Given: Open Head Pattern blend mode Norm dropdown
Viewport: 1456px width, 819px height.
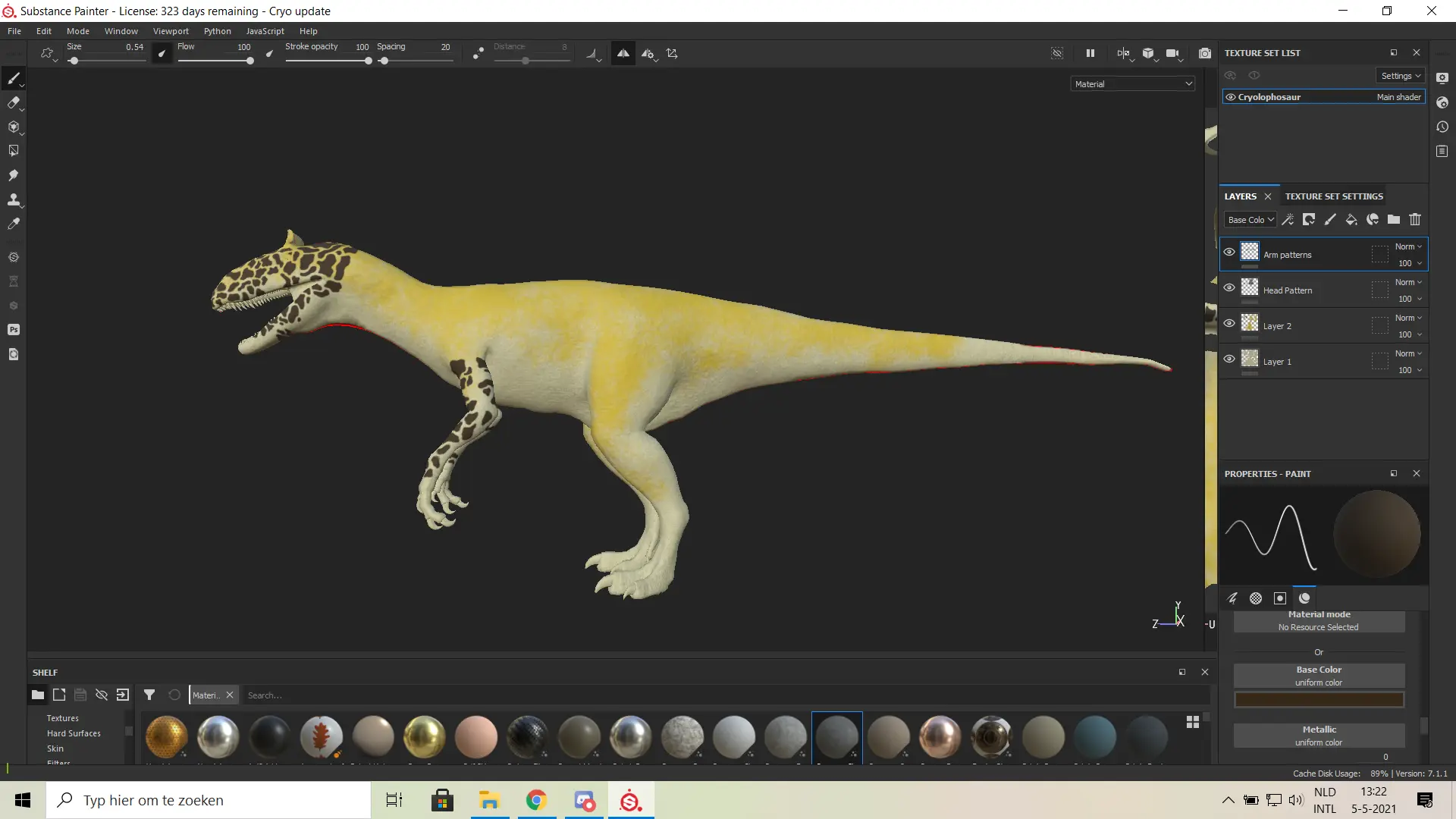Looking at the screenshot, I should tap(1408, 282).
